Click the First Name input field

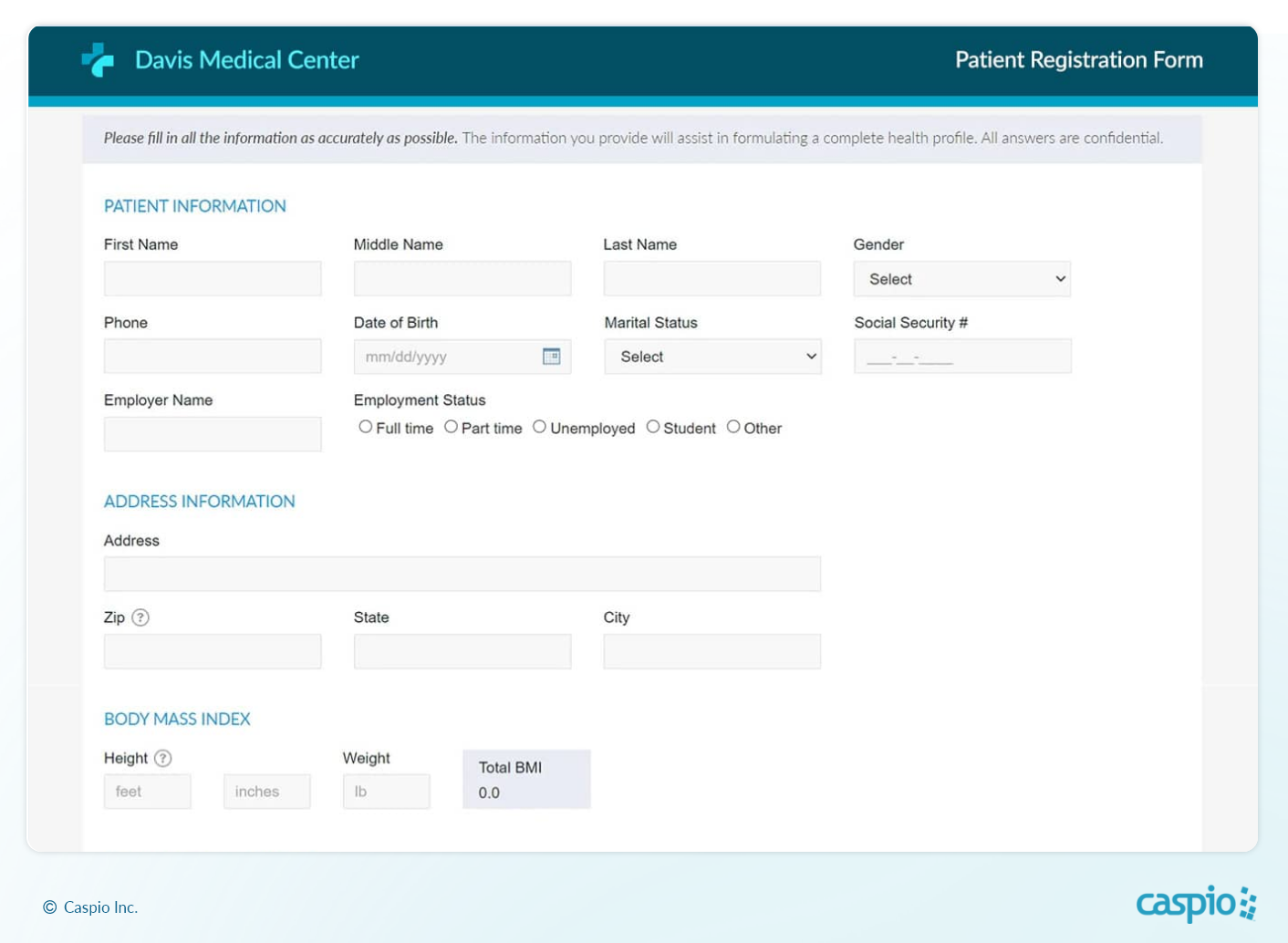[213, 279]
